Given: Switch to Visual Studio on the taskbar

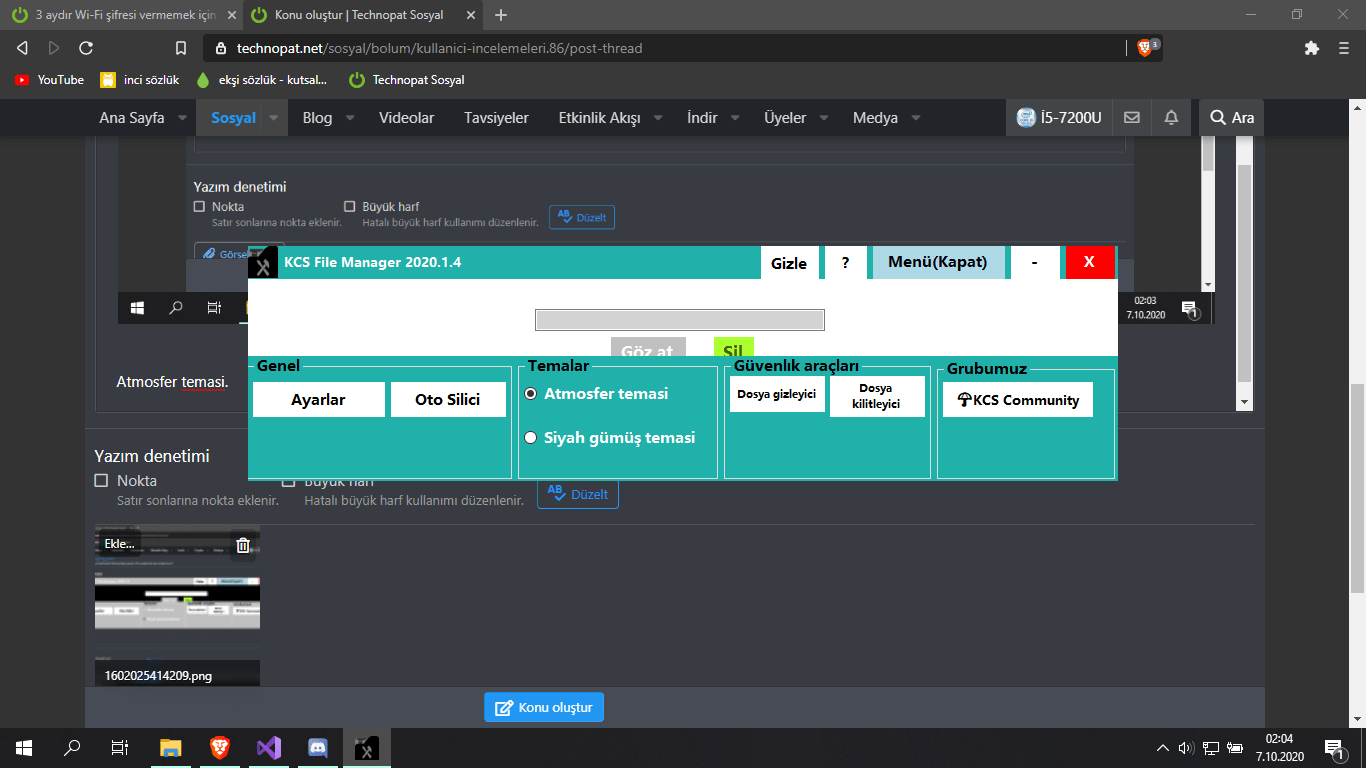Looking at the screenshot, I should point(269,747).
